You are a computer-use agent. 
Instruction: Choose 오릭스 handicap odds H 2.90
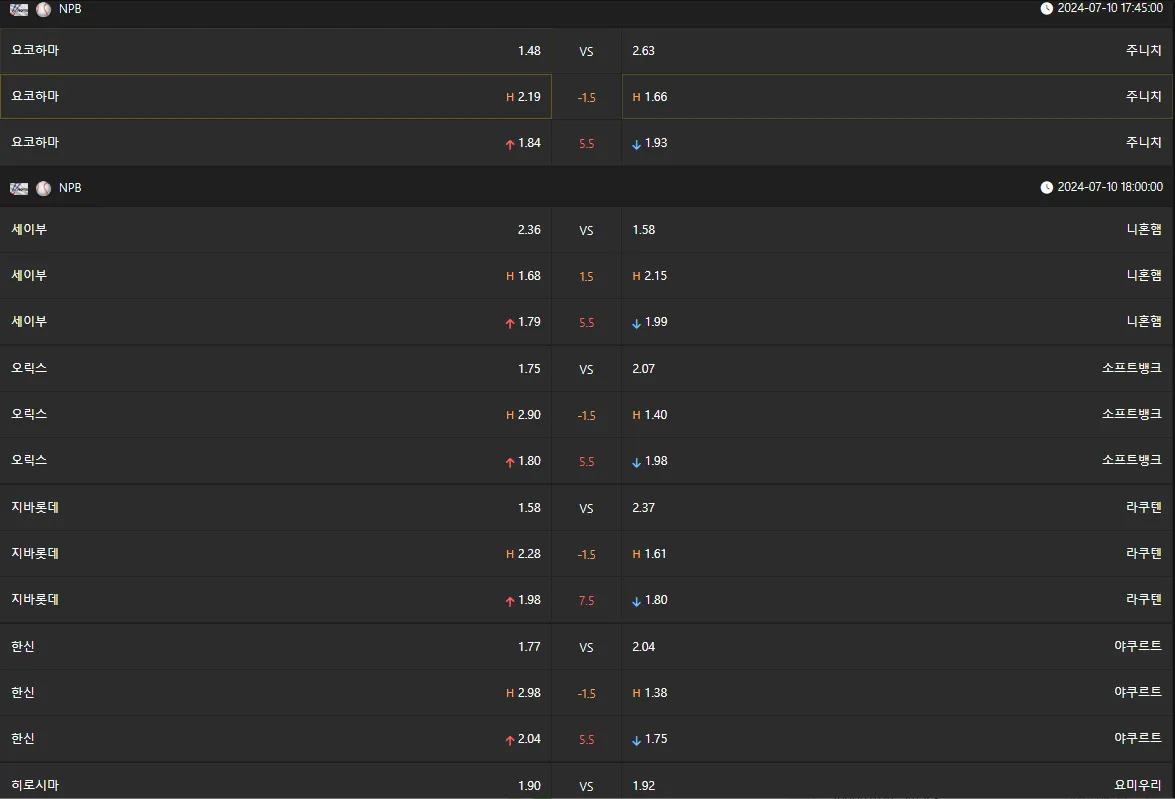tap(276, 414)
